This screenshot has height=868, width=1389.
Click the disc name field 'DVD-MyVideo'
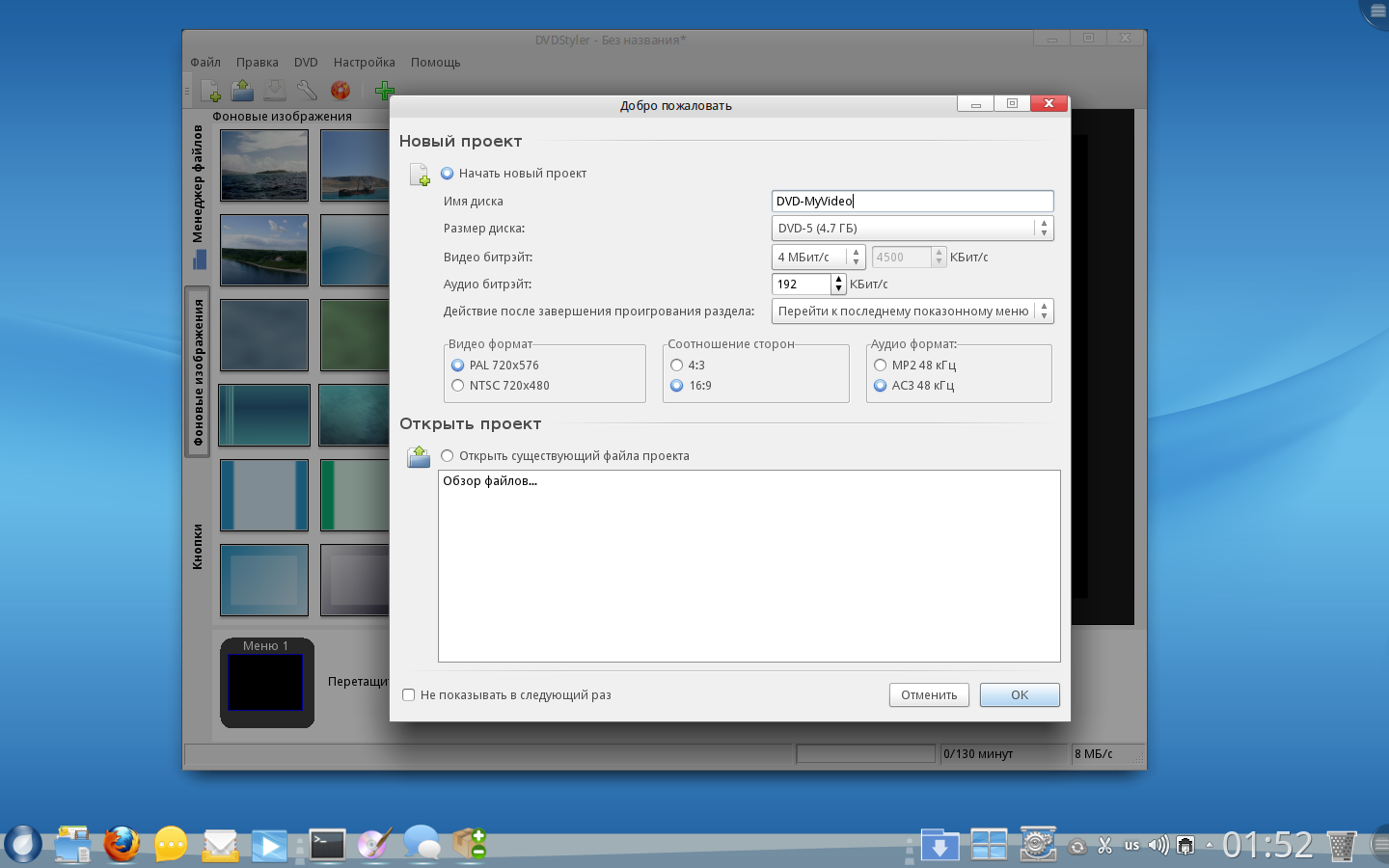(912, 202)
